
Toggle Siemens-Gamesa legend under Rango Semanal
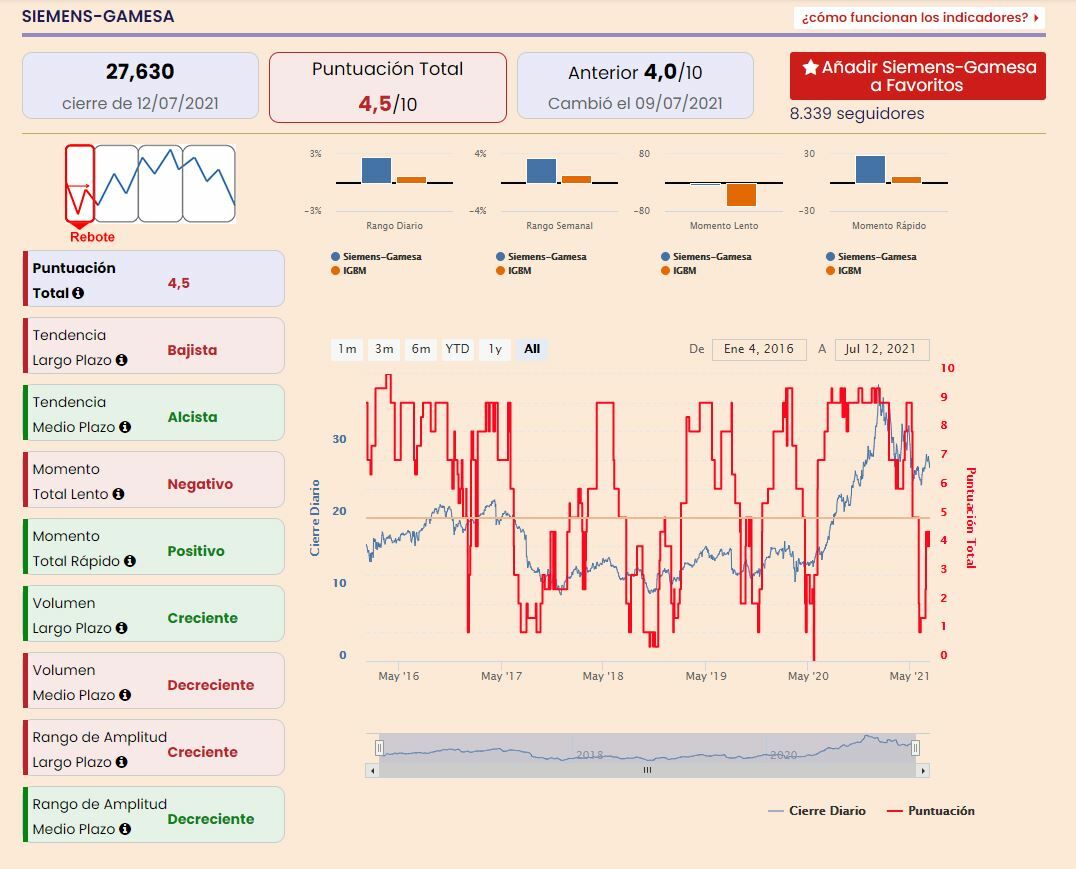541,257
